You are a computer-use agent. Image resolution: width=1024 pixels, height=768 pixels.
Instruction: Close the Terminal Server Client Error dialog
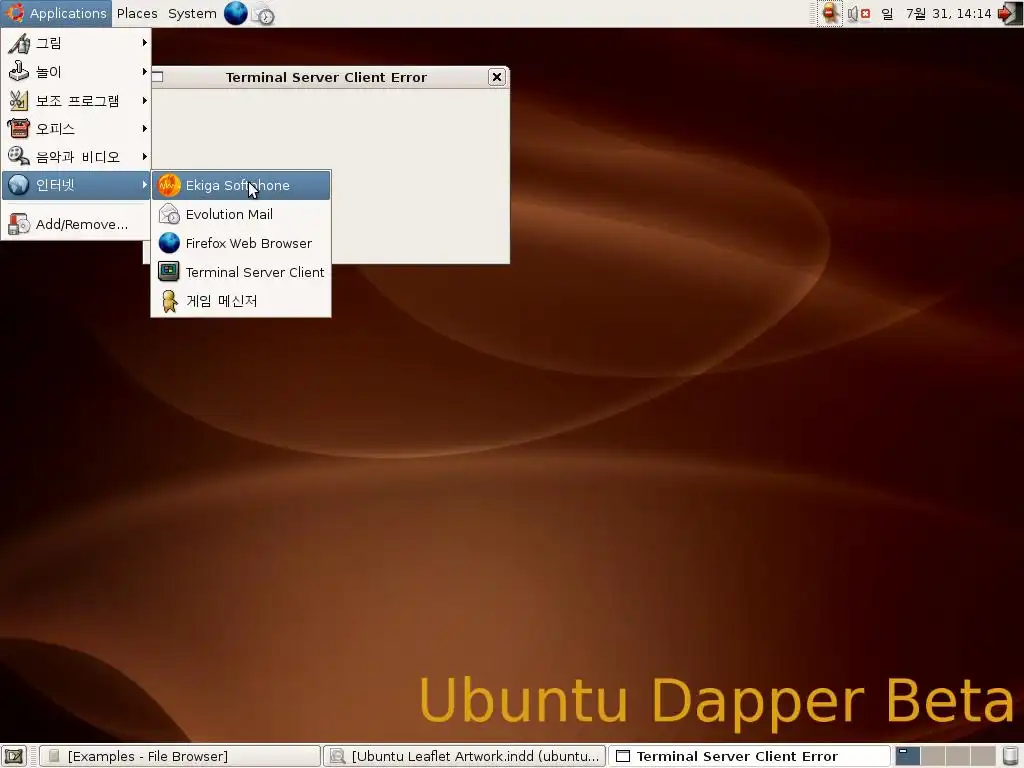point(497,77)
